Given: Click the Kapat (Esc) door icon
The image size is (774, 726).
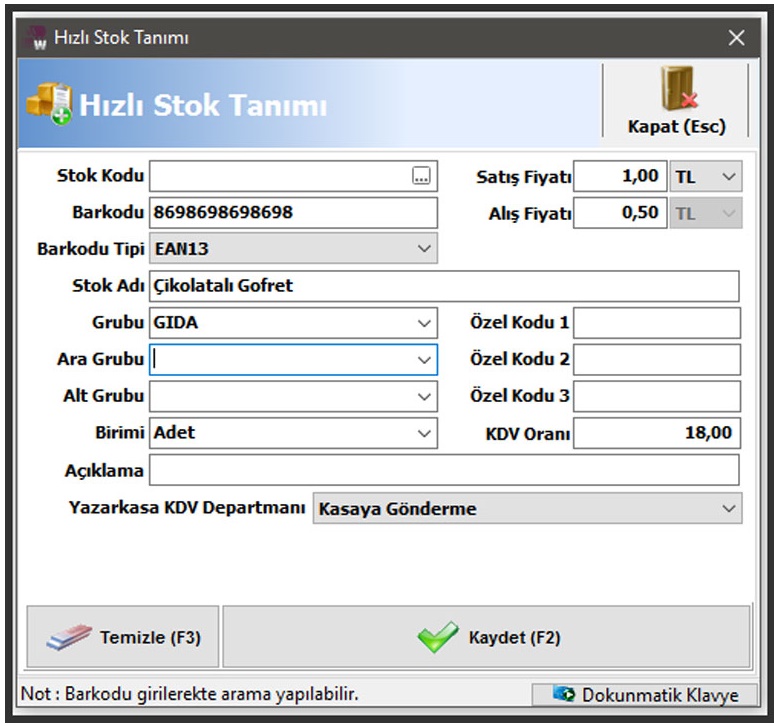Looking at the screenshot, I should (676, 89).
